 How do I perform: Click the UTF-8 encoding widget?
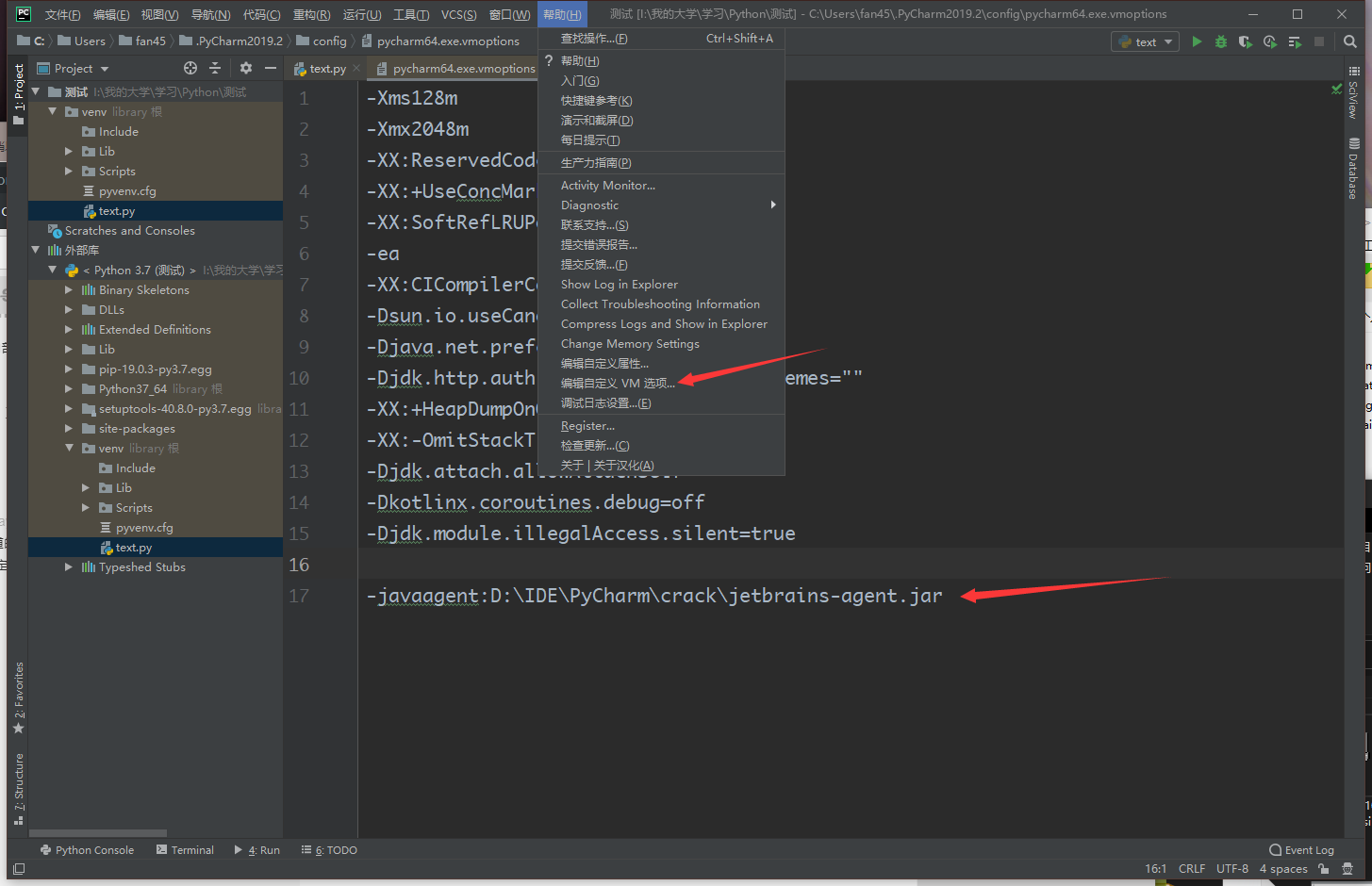click(1232, 868)
